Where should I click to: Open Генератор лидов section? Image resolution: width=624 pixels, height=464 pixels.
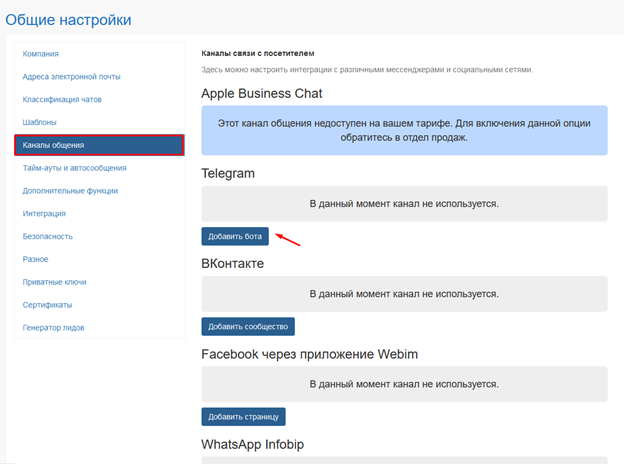coord(53,328)
